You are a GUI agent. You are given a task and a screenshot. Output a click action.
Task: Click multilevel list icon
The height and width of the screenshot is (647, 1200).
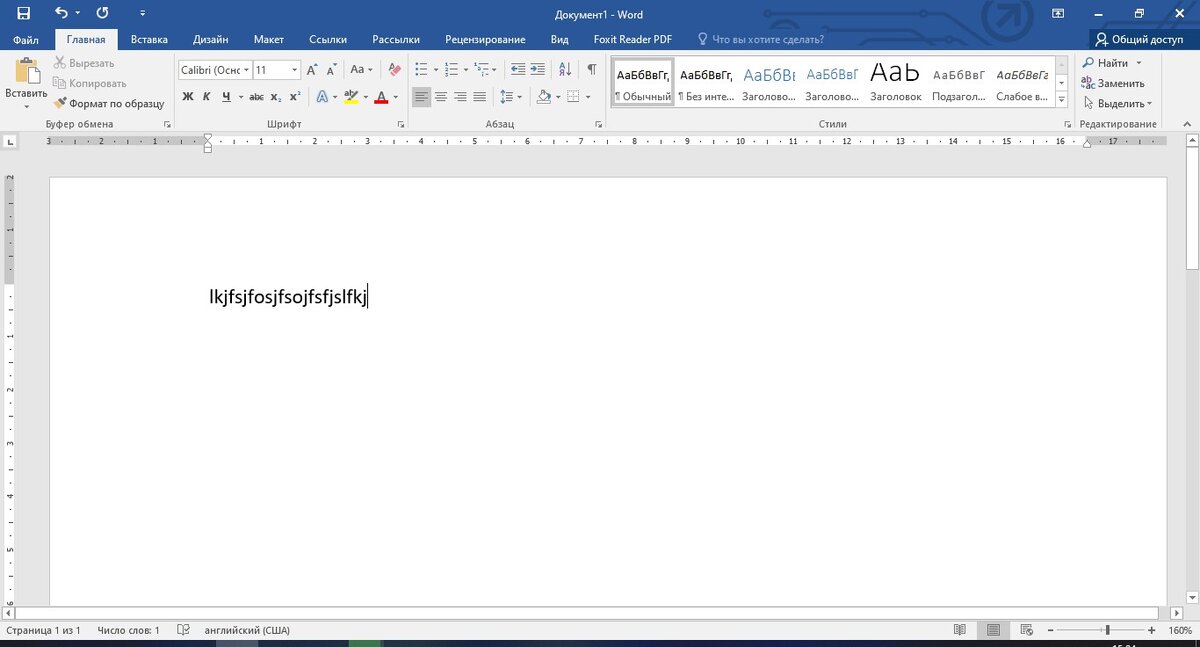[x=482, y=70]
